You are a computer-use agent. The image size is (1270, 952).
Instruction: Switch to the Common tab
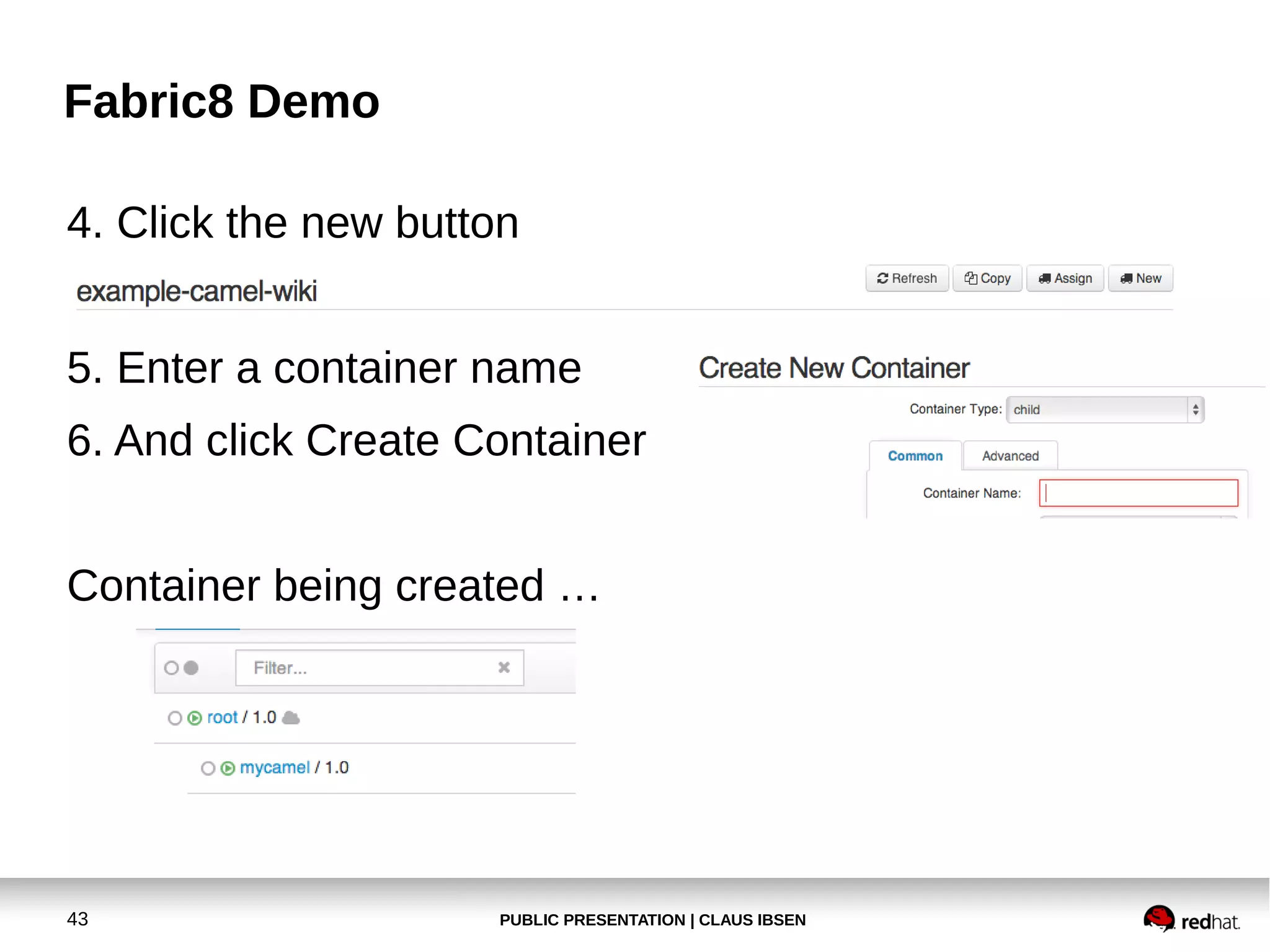click(915, 456)
